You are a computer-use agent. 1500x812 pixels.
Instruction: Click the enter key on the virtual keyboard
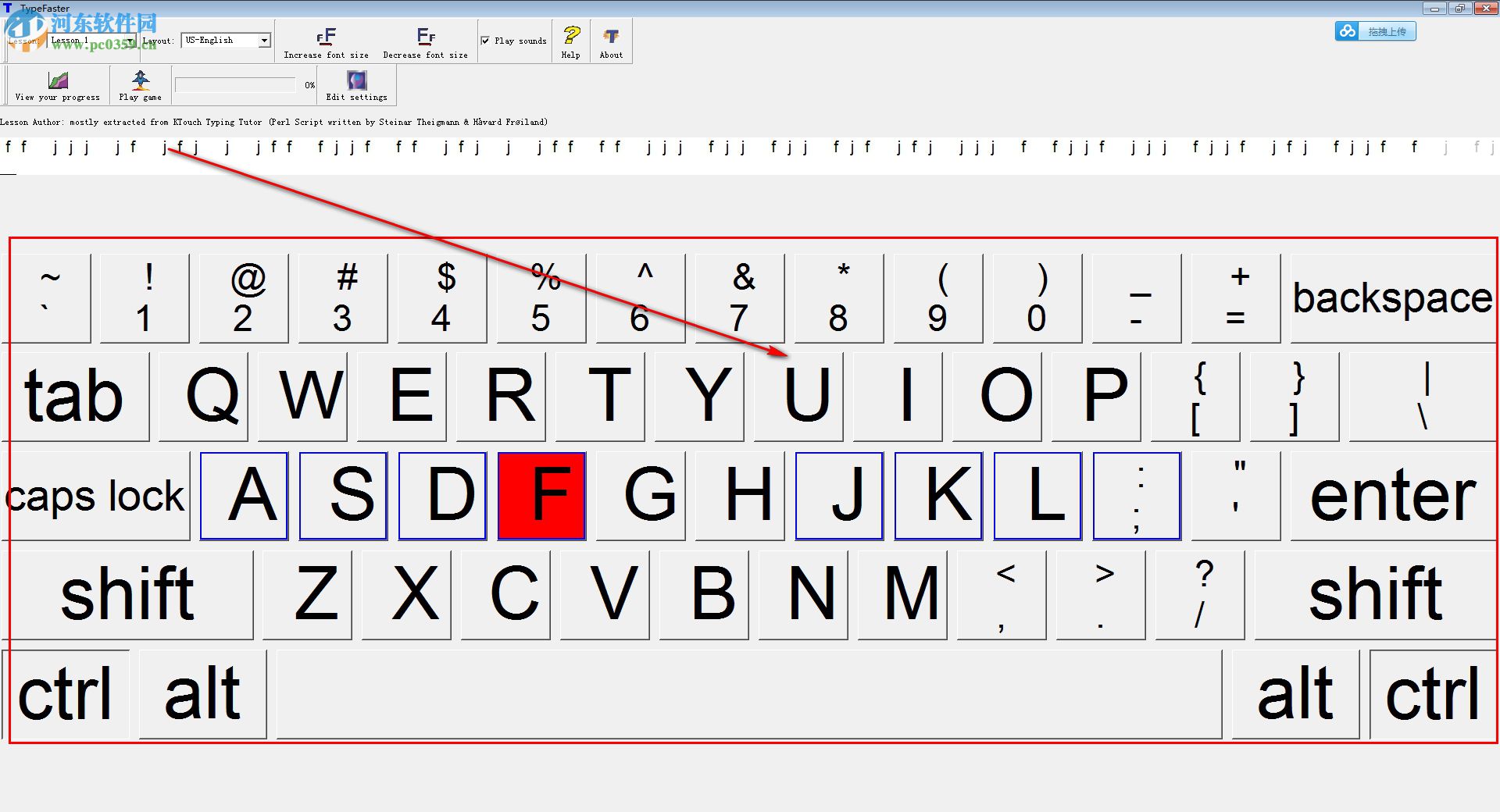pyautogui.click(x=1391, y=495)
